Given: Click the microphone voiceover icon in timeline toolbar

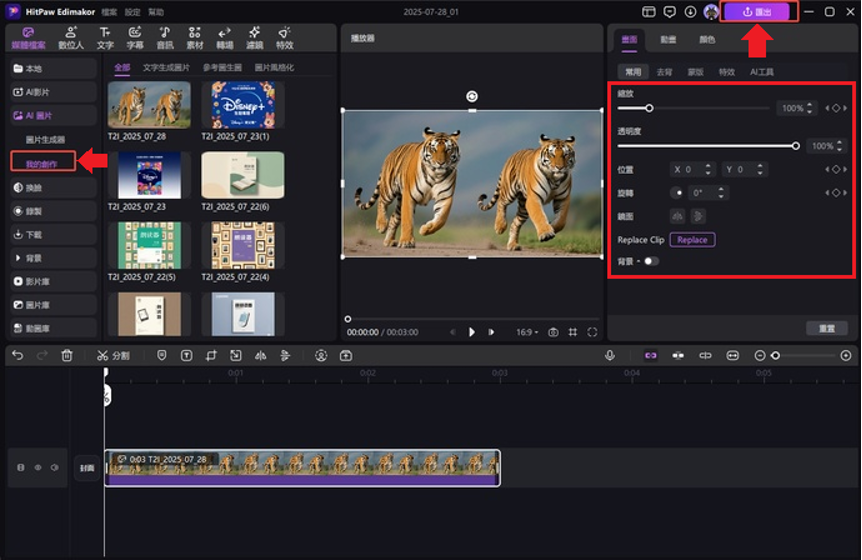Looking at the screenshot, I should click(x=609, y=355).
